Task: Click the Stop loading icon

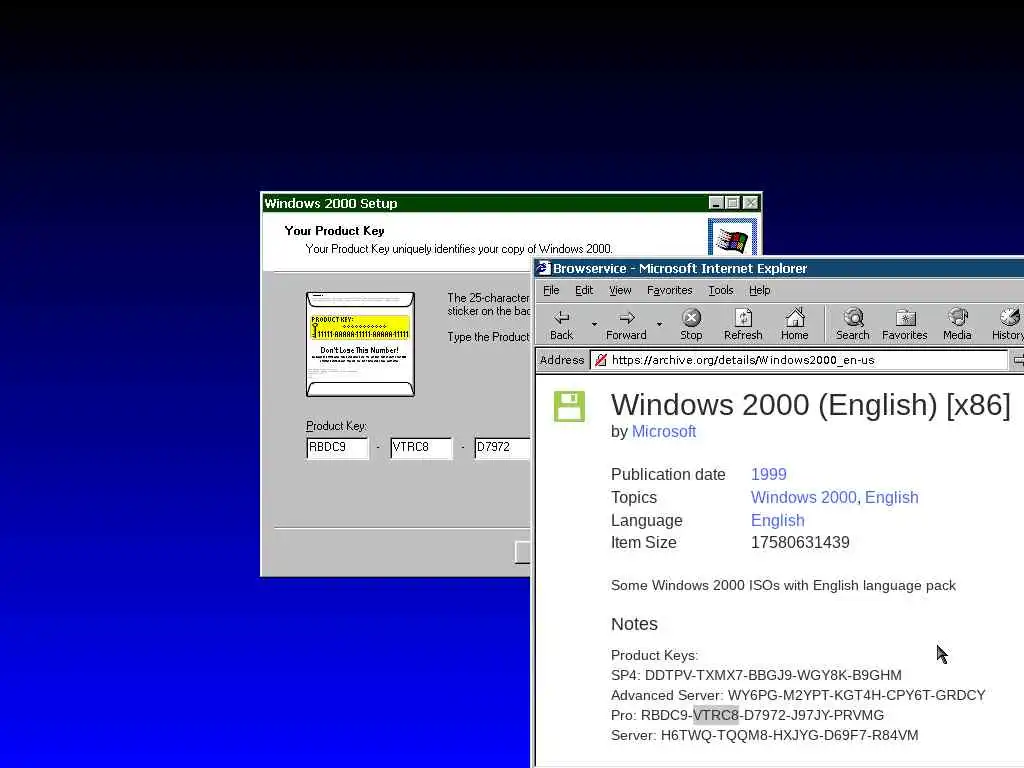Action: tap(691, 325)
